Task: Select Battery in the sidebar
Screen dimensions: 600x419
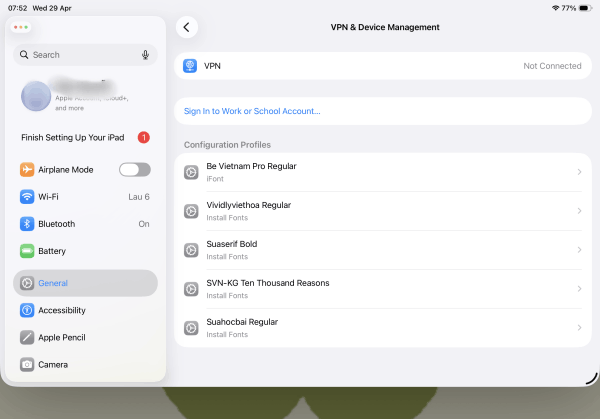Action: point(85,251)
